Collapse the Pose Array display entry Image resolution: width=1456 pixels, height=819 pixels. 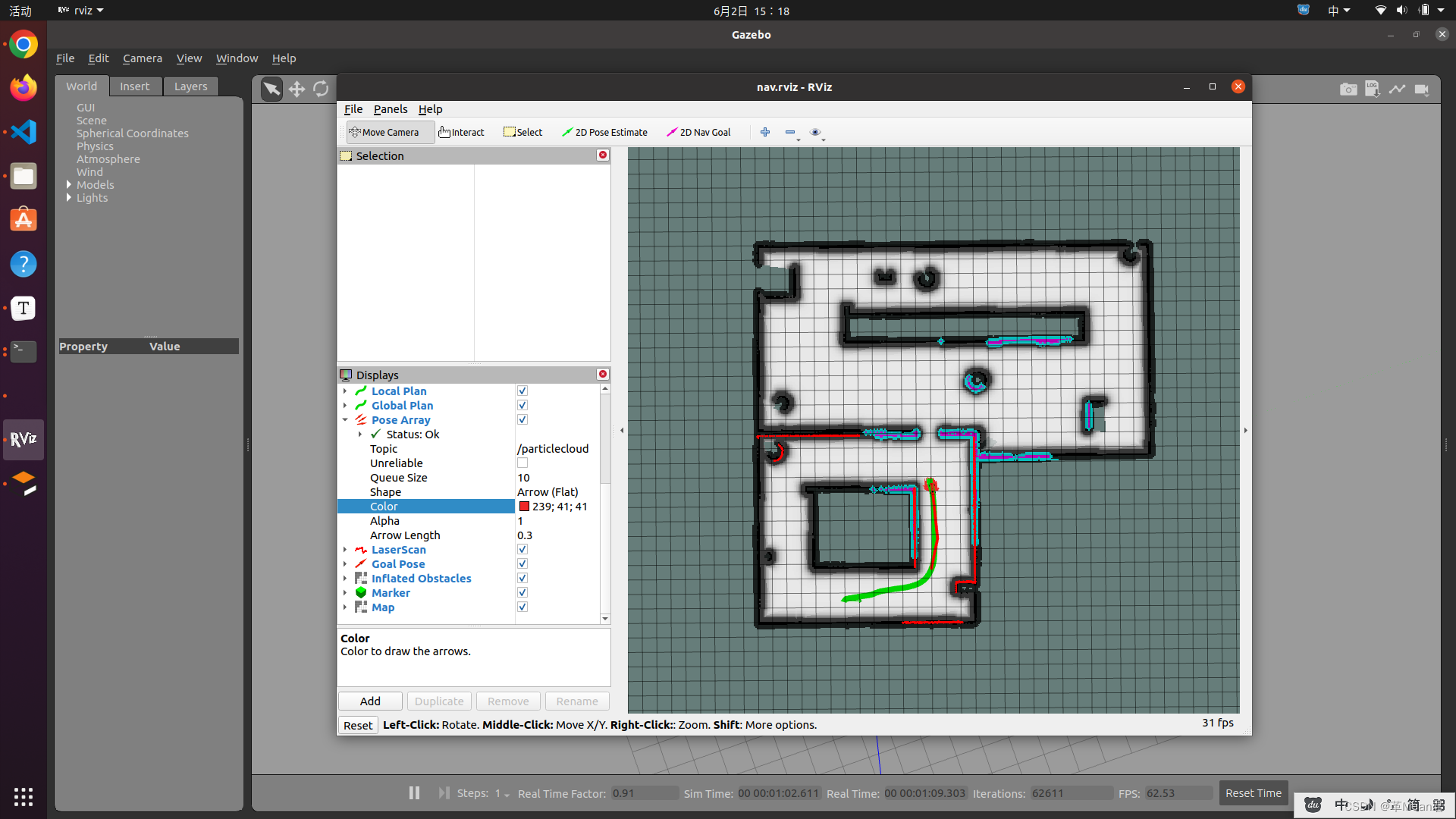click(345, 420)
